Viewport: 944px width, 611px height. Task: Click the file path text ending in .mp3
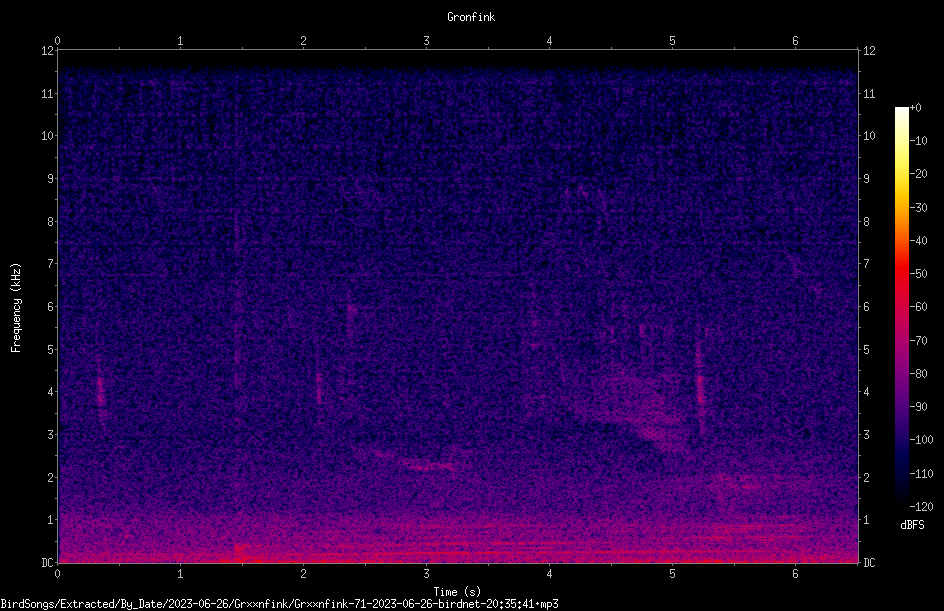pos(279,604)
